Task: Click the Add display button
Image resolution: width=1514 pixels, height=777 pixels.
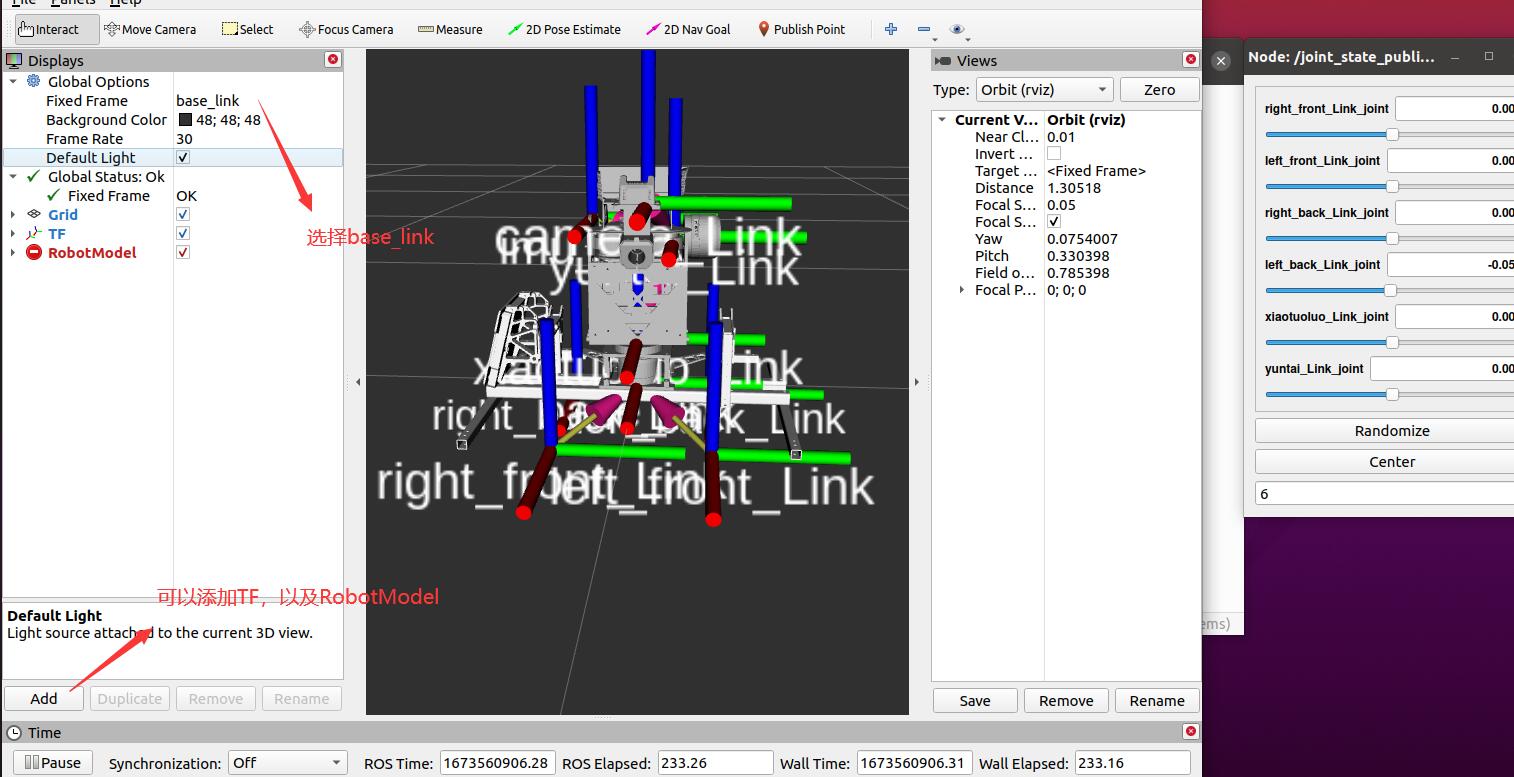Action: [44, 699]
